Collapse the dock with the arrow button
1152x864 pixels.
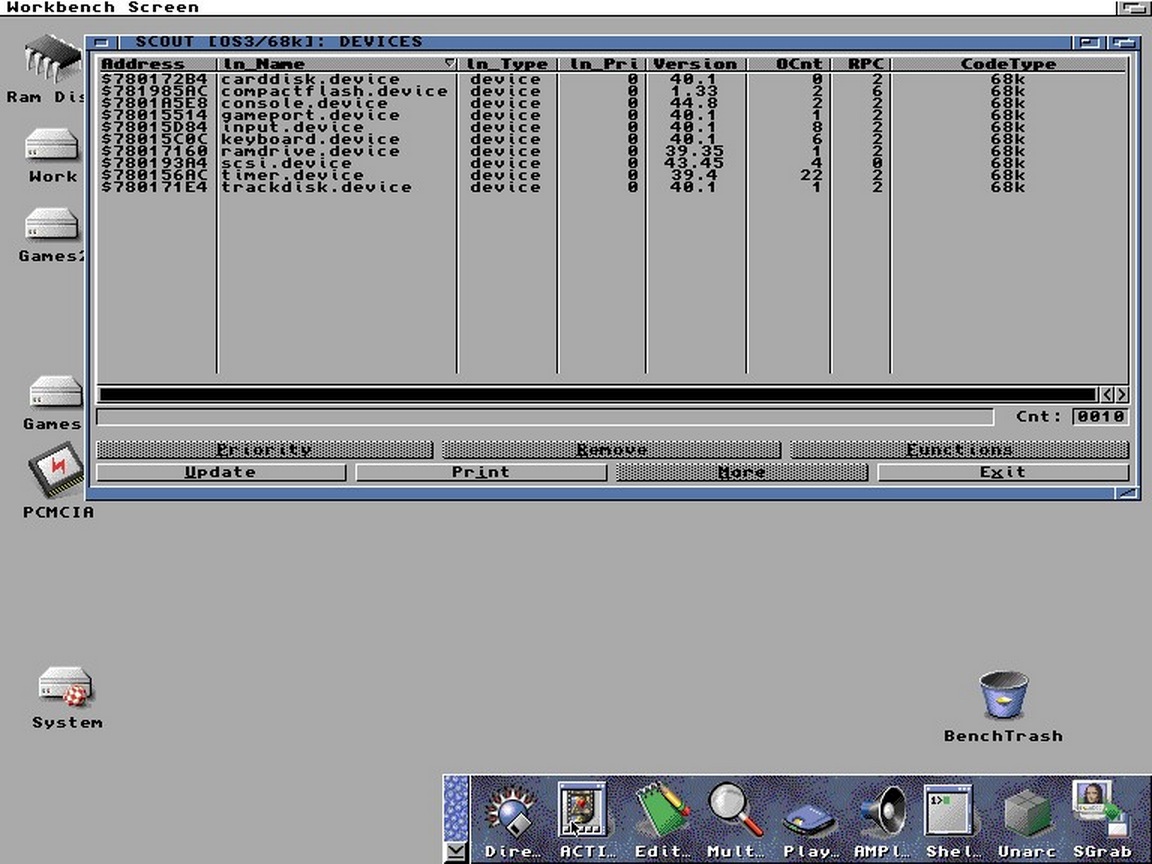pyautogui.click(x=456, y=852)
